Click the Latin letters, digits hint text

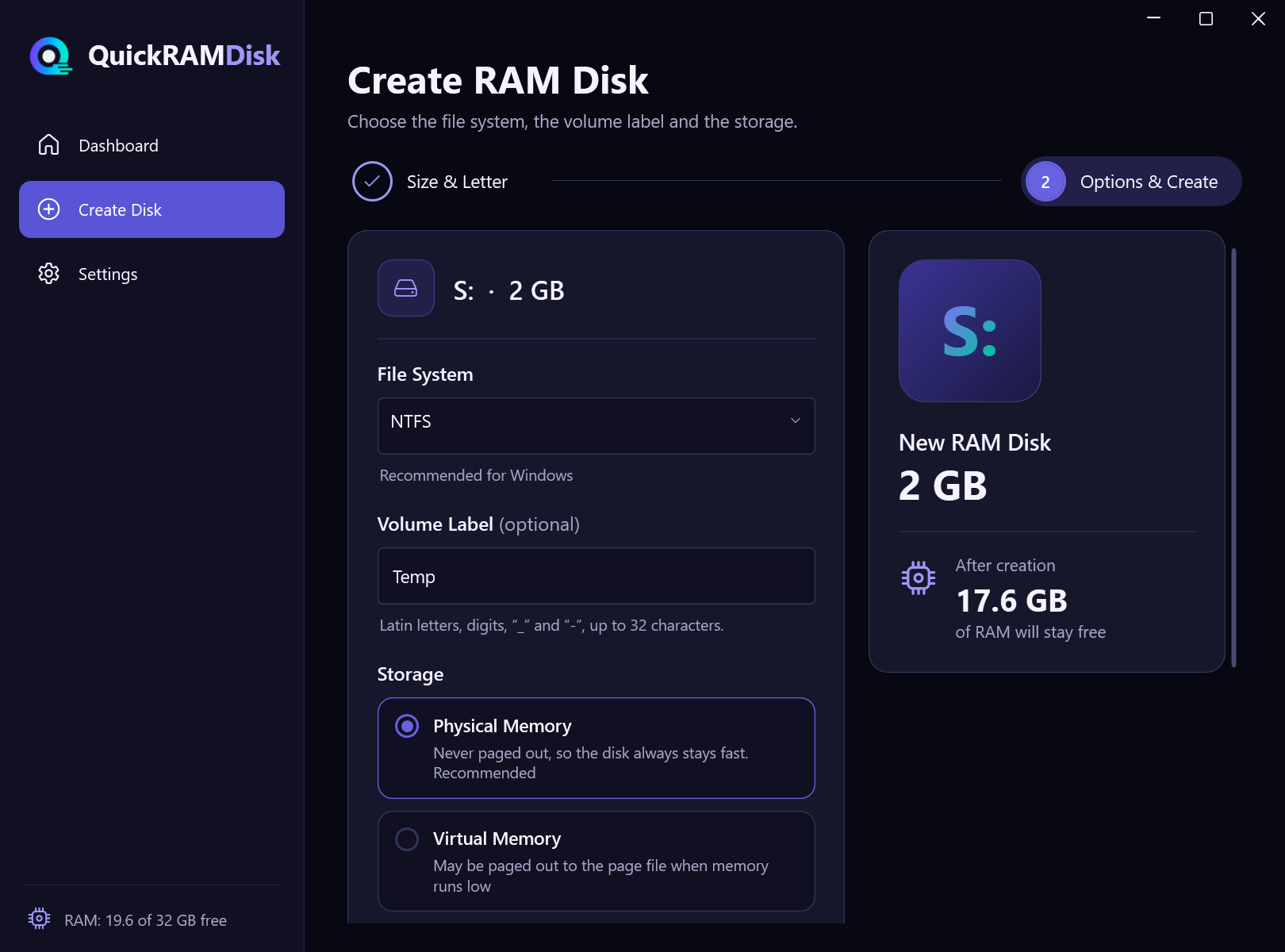click(x=551, y=625)
